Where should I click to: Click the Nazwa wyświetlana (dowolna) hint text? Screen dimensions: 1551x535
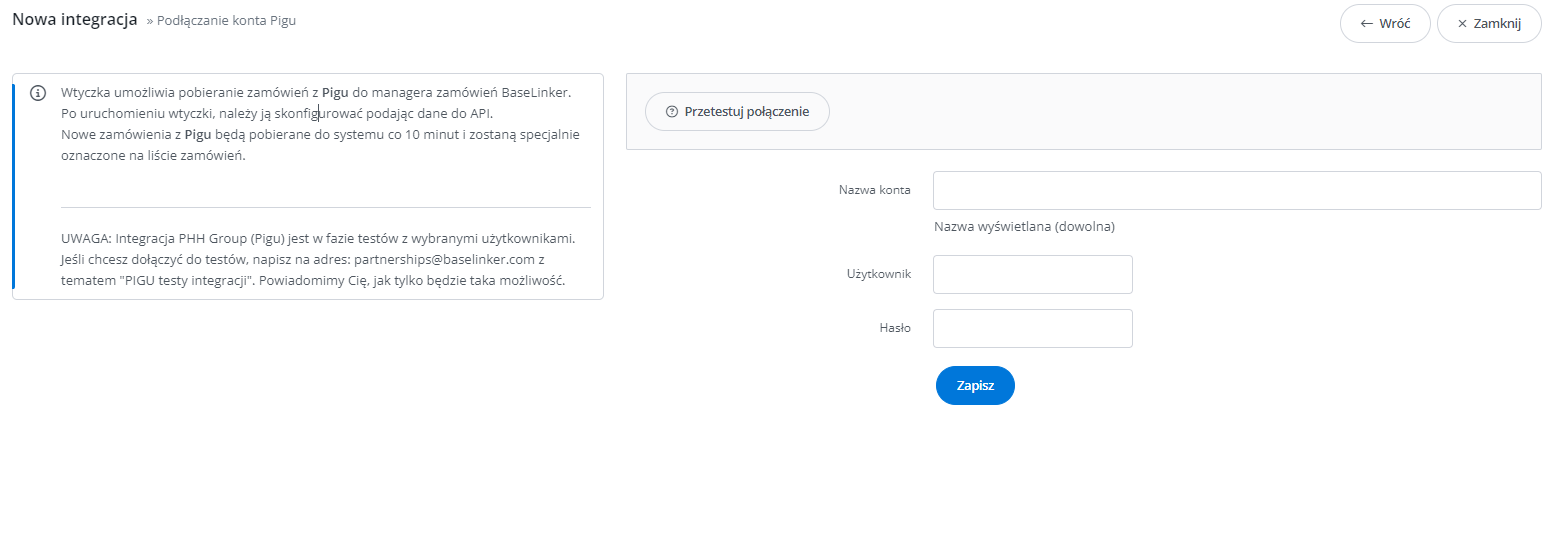point(1024,226)
